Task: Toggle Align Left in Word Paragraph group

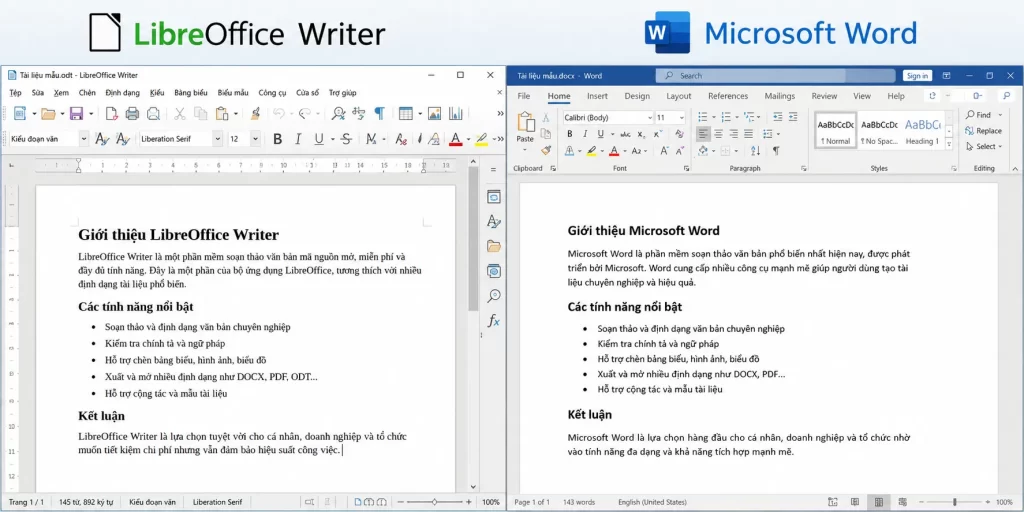Action: pyautogui.click(x=703, y=134)
